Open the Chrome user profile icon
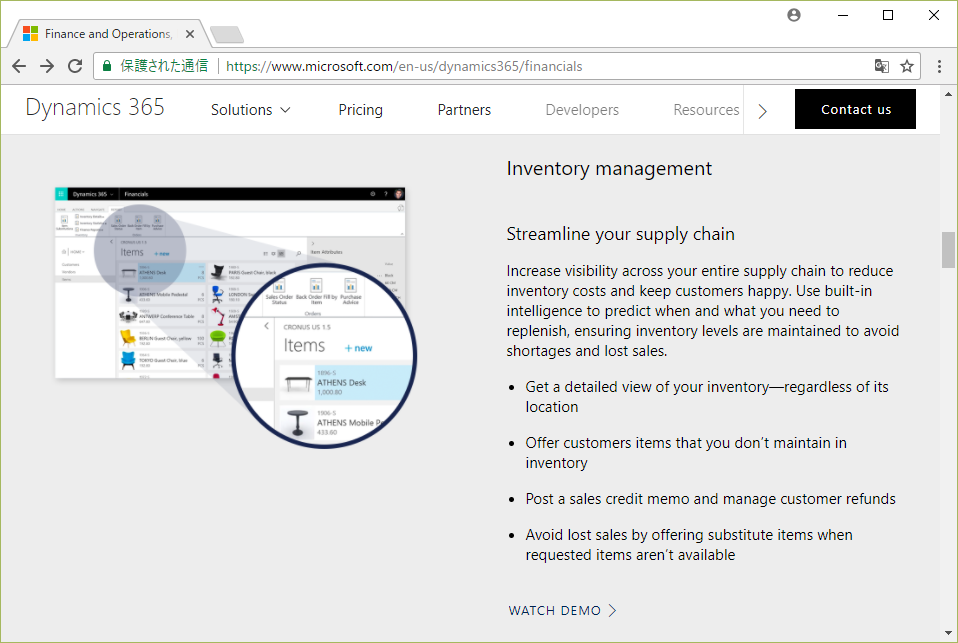958x643 pixels. [x=794, y=15]
